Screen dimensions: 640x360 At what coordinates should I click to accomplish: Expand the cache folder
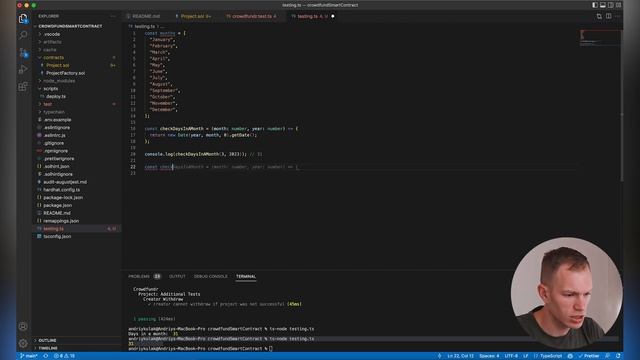click(77, 50)
